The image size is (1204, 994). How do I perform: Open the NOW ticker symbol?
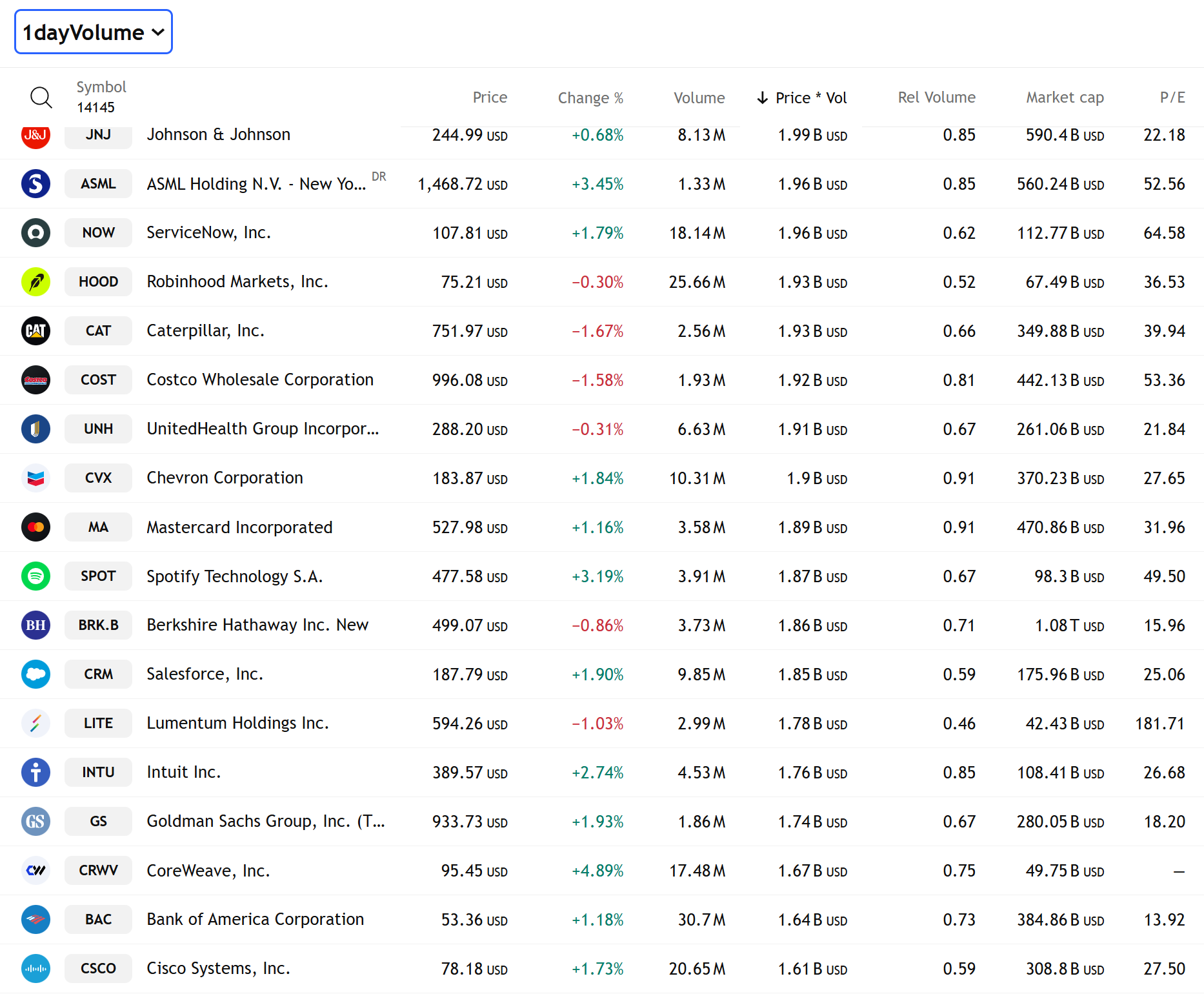coord(98,233)
